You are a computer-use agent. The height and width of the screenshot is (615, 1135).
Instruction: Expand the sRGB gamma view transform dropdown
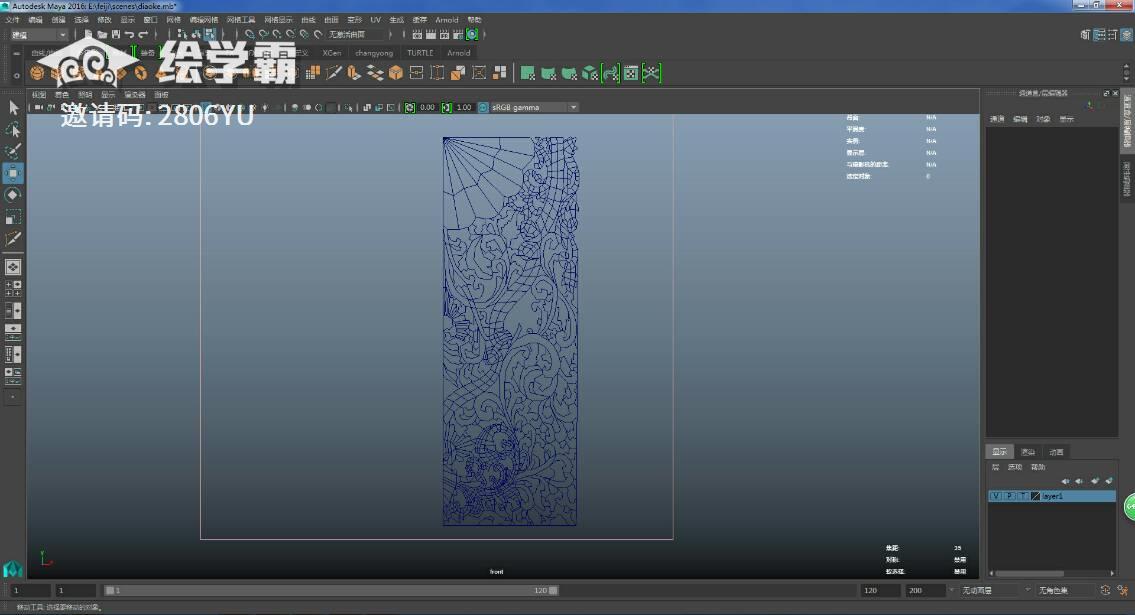coord(573,107)
